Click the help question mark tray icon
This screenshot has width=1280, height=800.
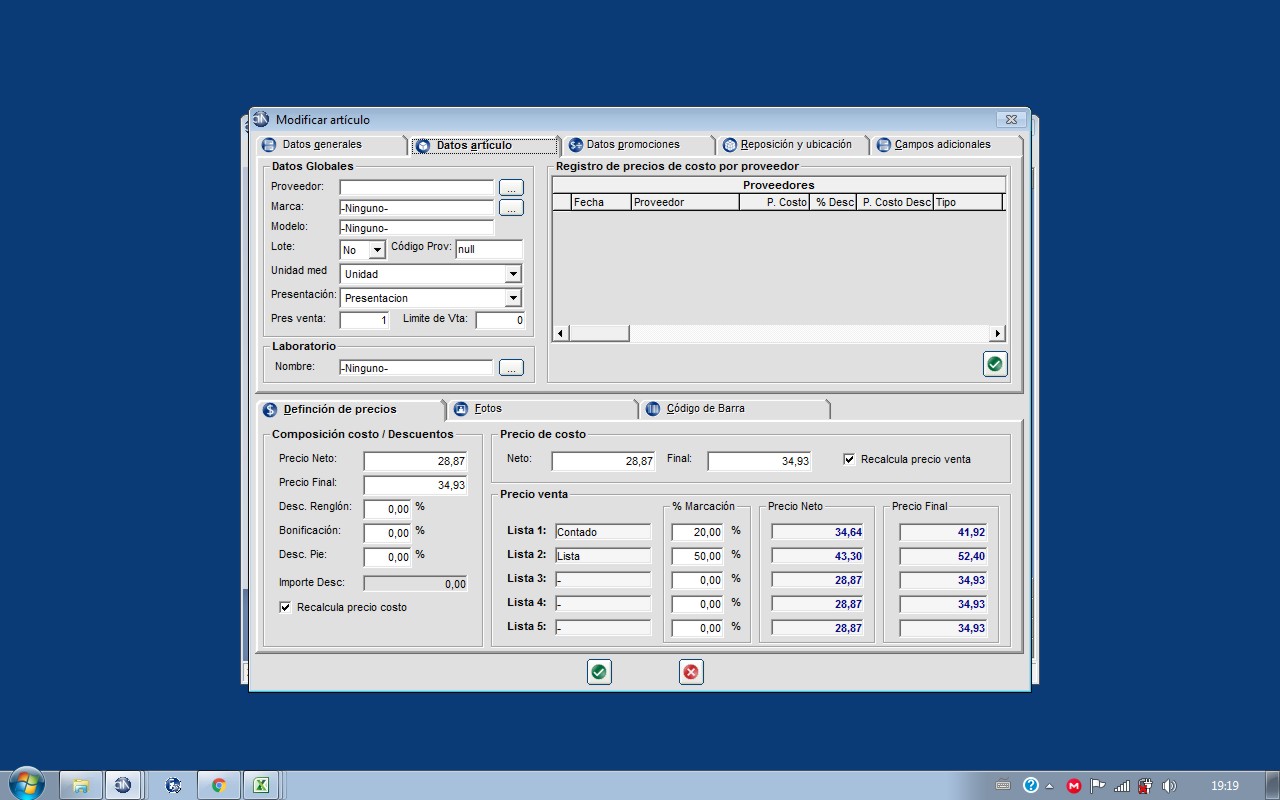click(x=1031, y=786)
